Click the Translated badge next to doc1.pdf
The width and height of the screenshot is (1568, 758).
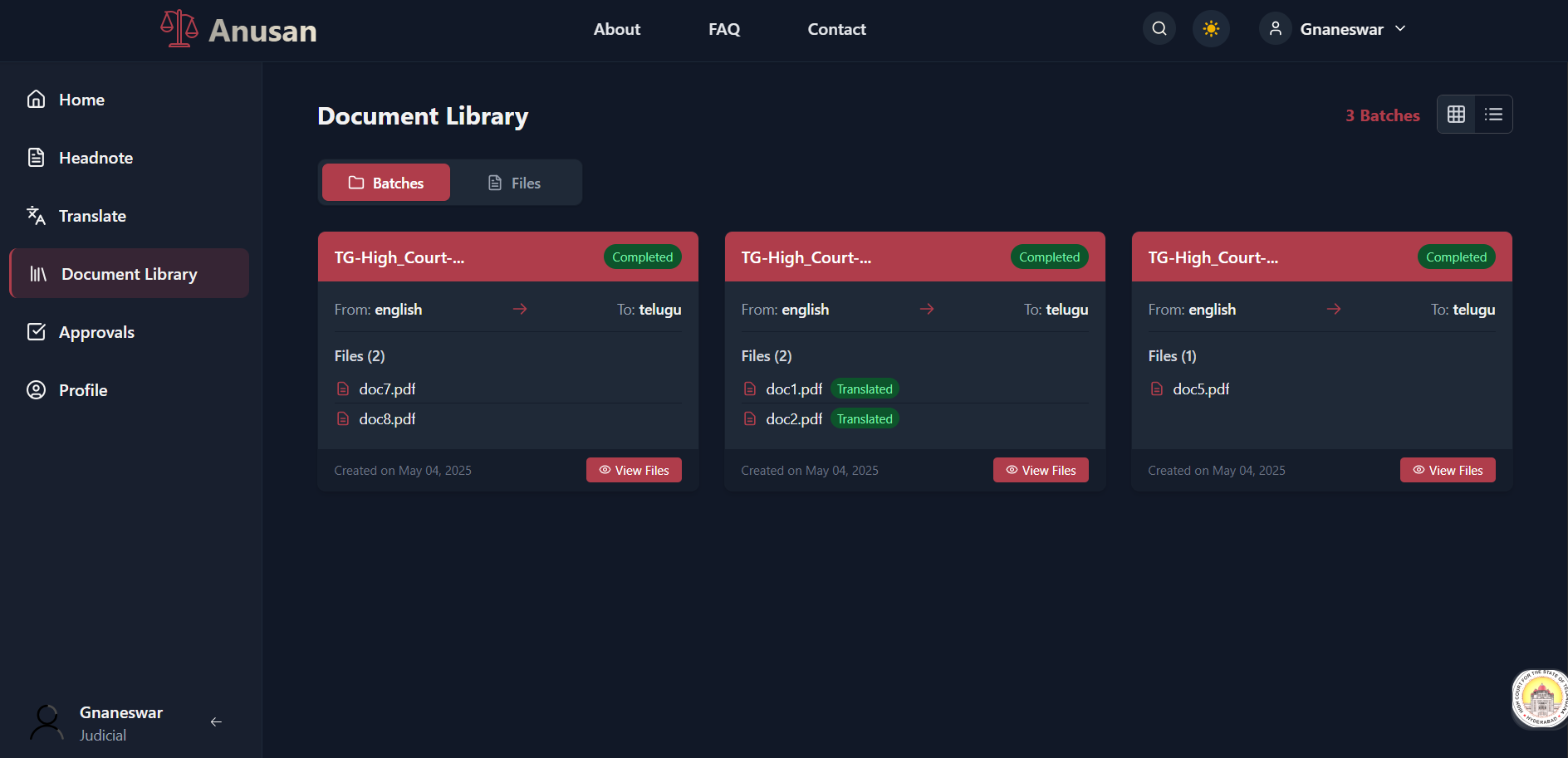865,388
